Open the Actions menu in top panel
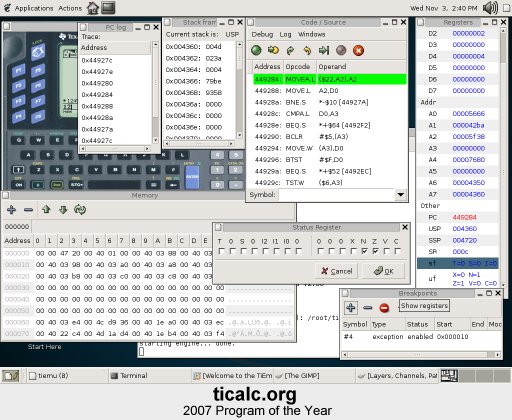Screen dimensions: 512x420 click(x=70, y=8)
